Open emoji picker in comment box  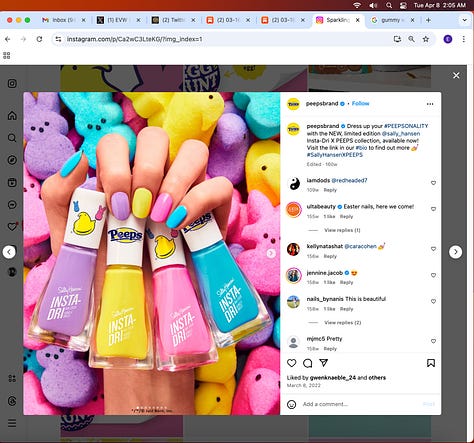coord(292,404)
